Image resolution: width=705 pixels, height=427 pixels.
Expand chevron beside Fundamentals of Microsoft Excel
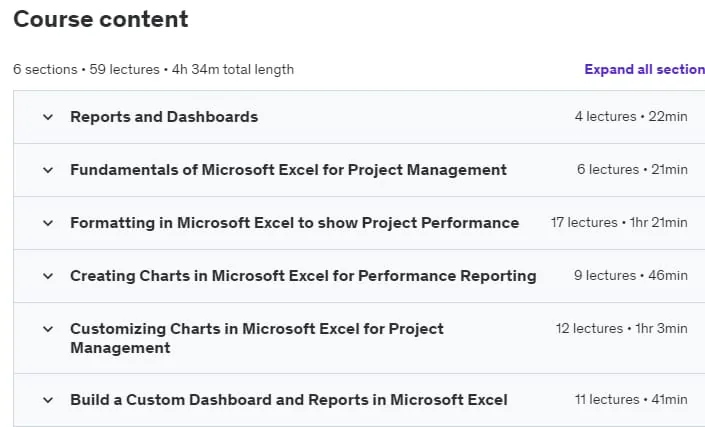48,170
